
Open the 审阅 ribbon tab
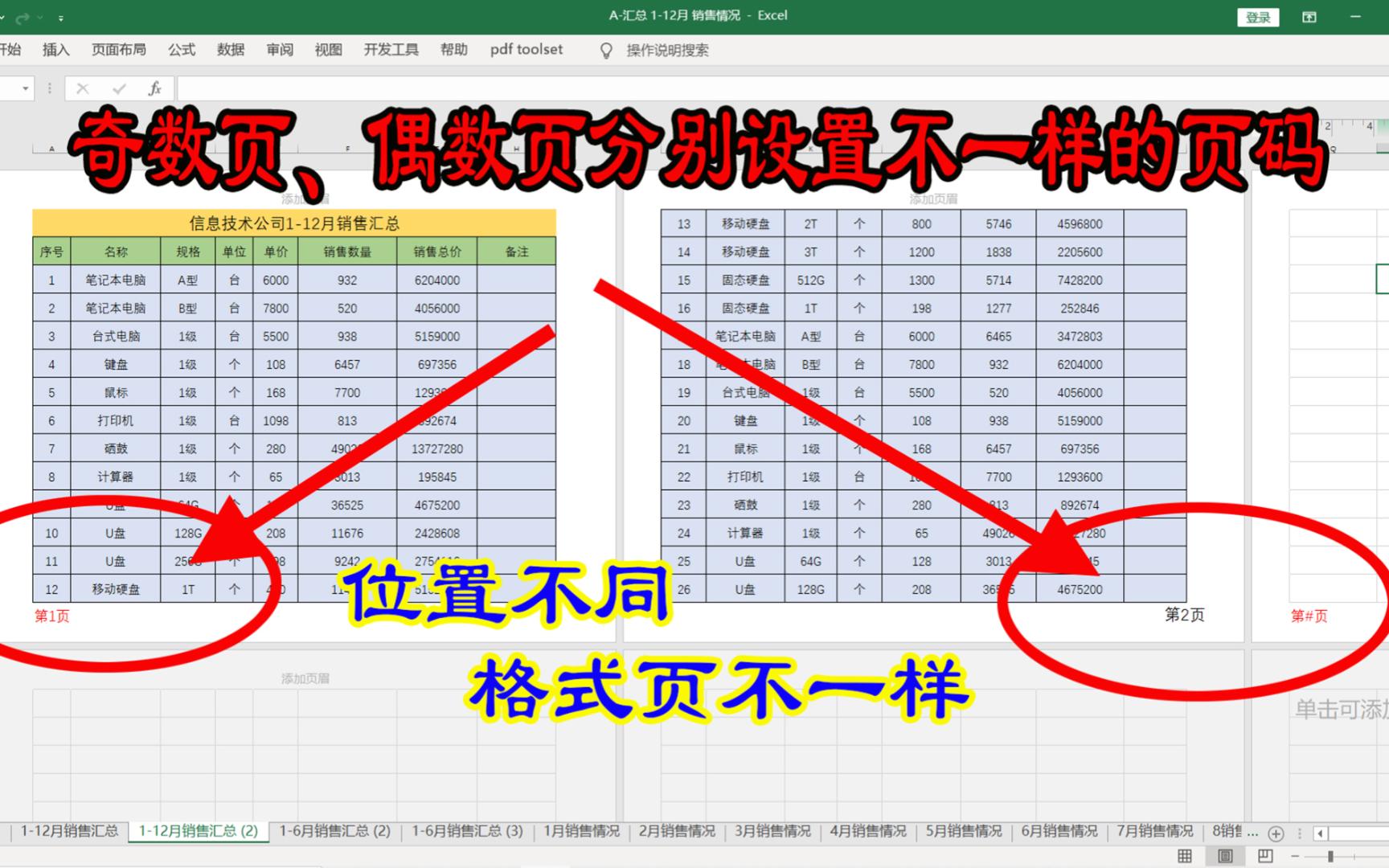coord(280,50)
